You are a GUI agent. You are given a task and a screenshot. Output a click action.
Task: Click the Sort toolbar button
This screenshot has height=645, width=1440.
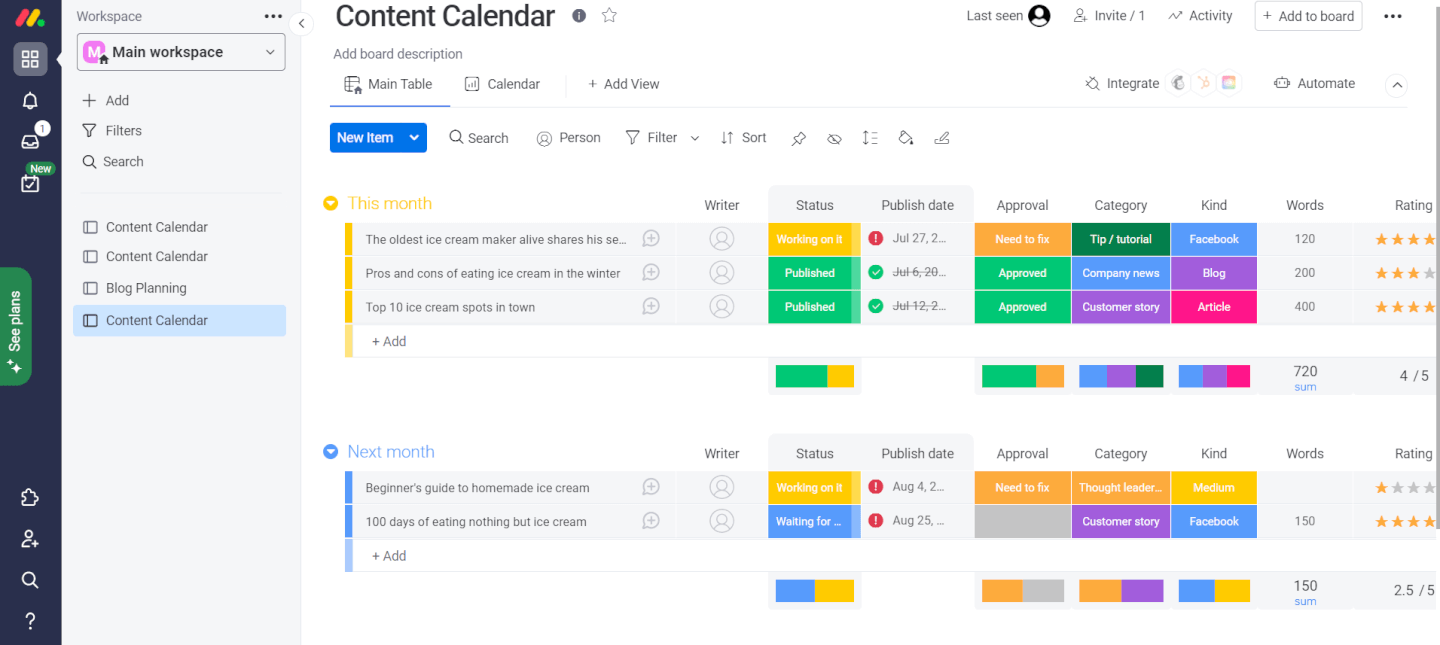[x=743, y=138]
